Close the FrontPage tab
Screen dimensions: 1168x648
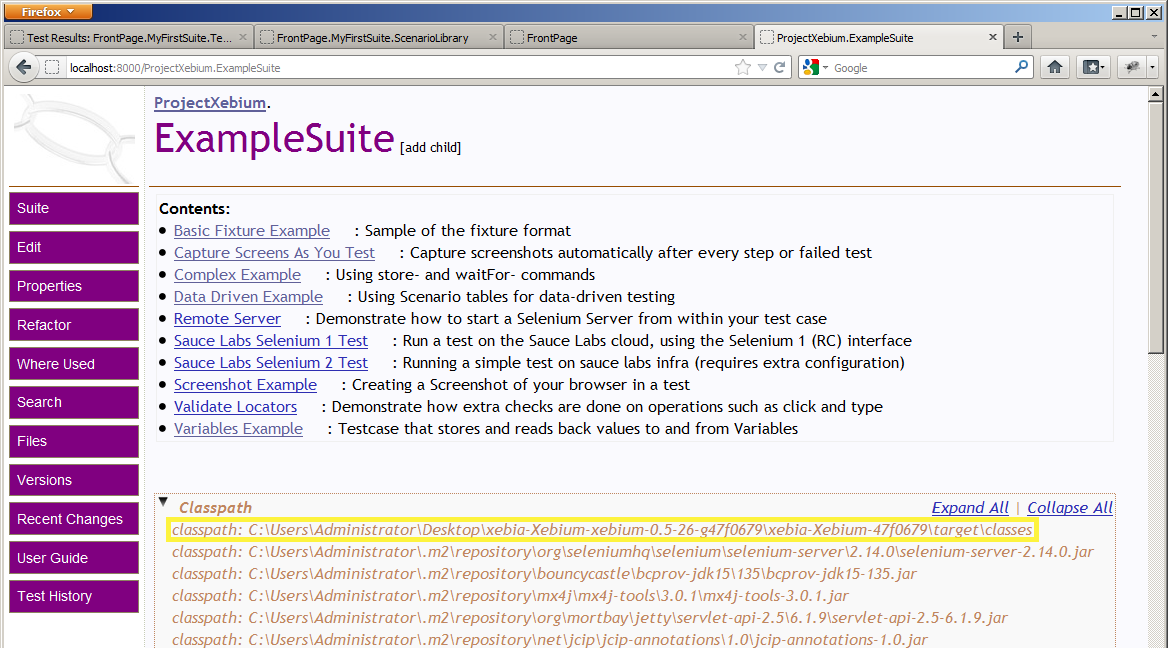coord(743,37)
